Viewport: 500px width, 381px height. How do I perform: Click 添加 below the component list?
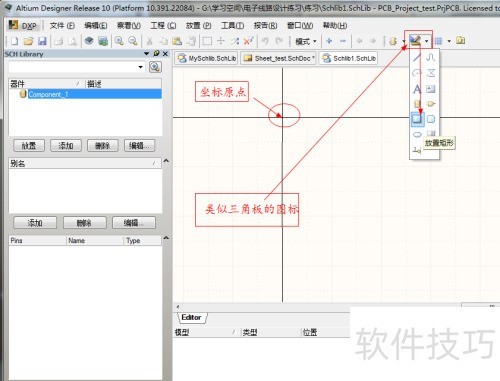pos(66,145)
